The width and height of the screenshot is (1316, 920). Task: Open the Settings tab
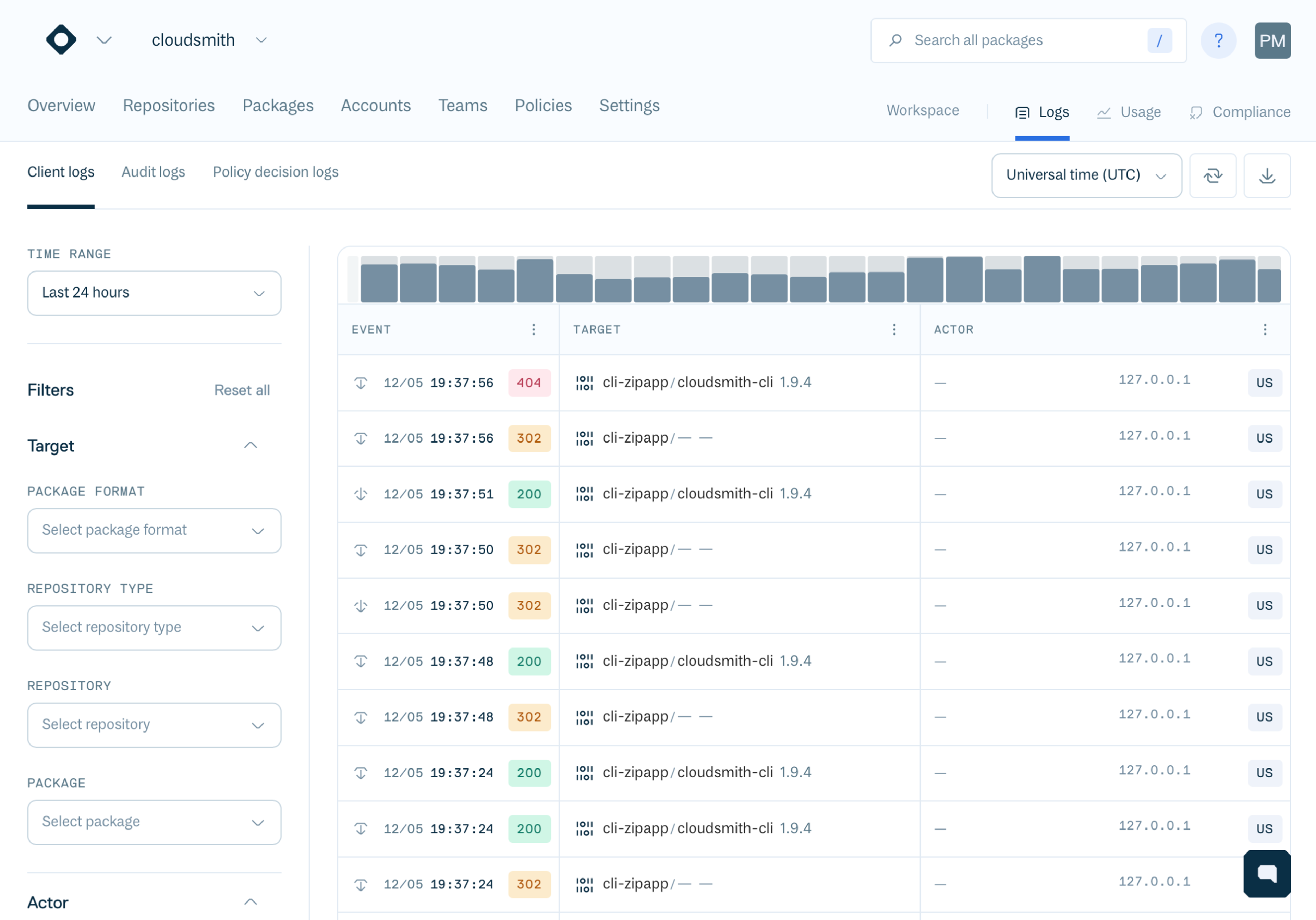coord(629,106)
